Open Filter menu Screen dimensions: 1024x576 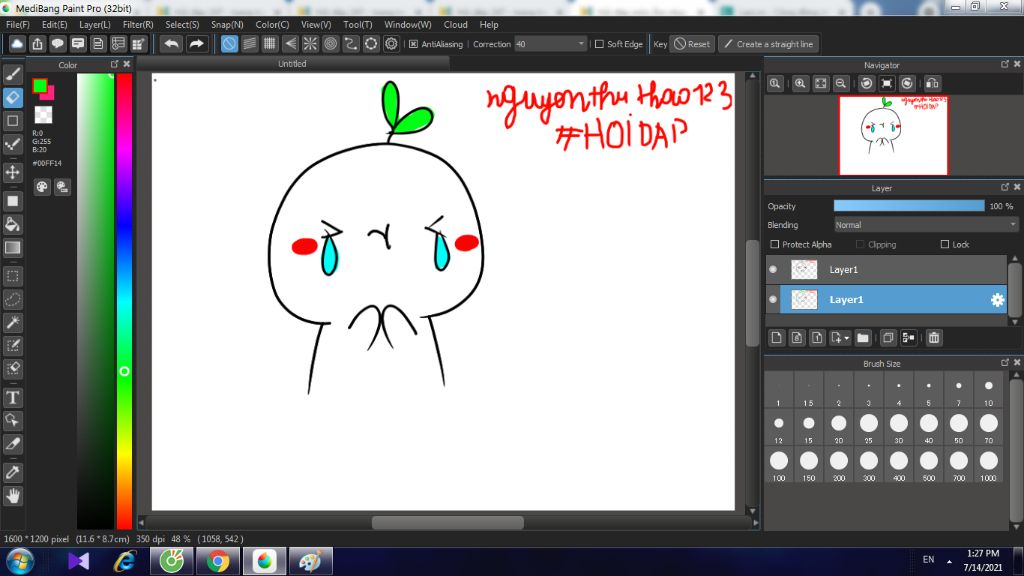(138, 24)
